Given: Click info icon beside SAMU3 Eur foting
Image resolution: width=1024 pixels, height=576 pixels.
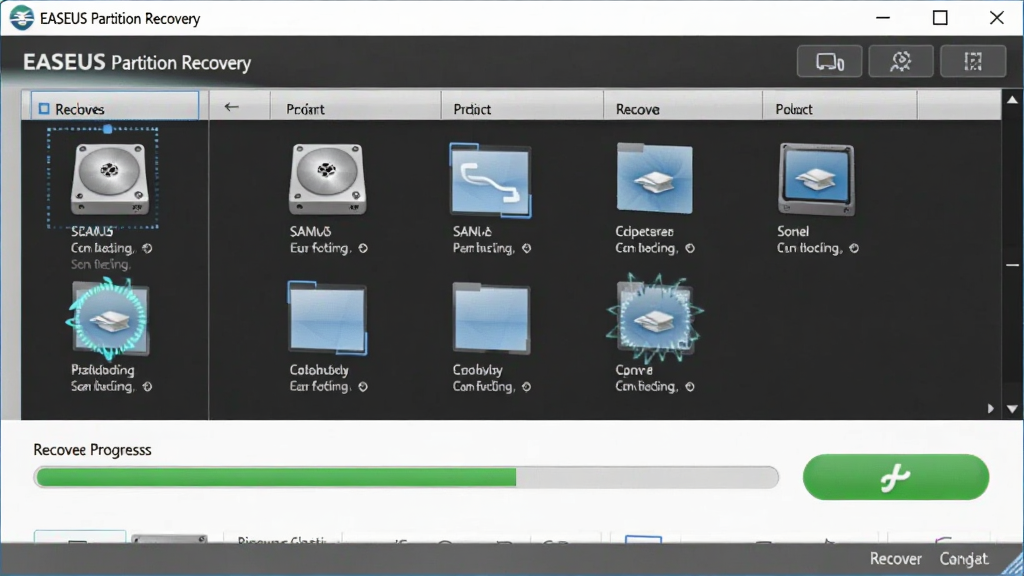Looking at the screenshot, I should (363, 248).
